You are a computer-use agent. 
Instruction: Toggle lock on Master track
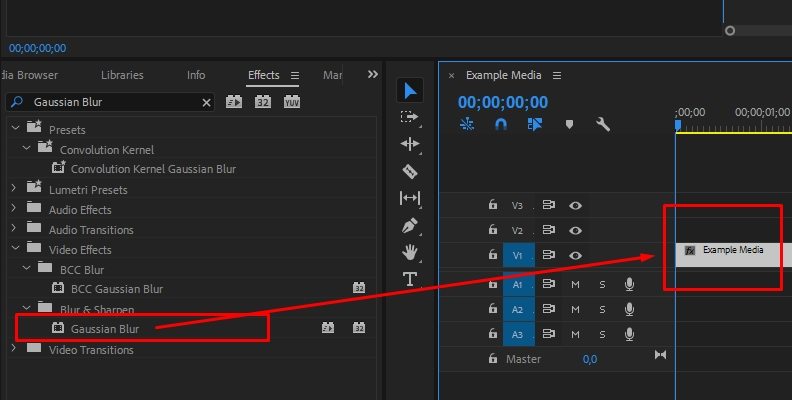point(492,359)
